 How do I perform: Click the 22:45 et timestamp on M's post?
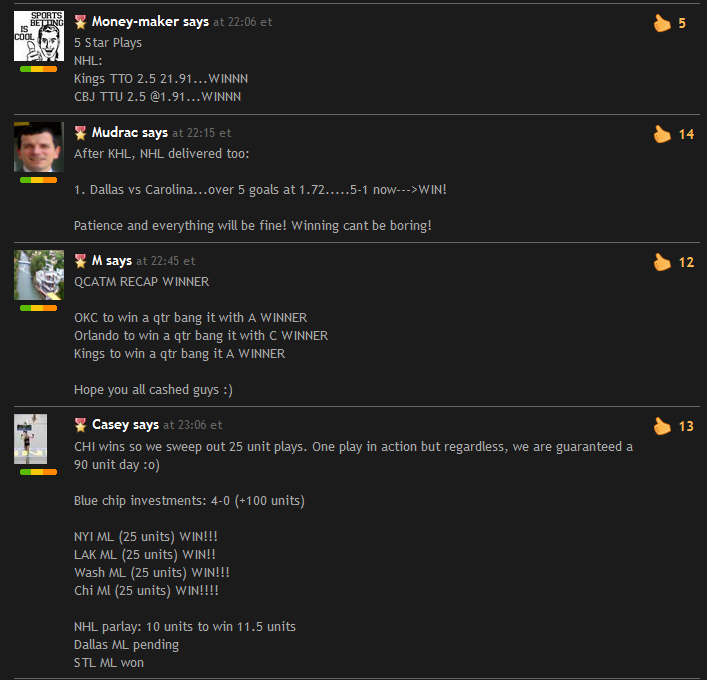(166, 261)
